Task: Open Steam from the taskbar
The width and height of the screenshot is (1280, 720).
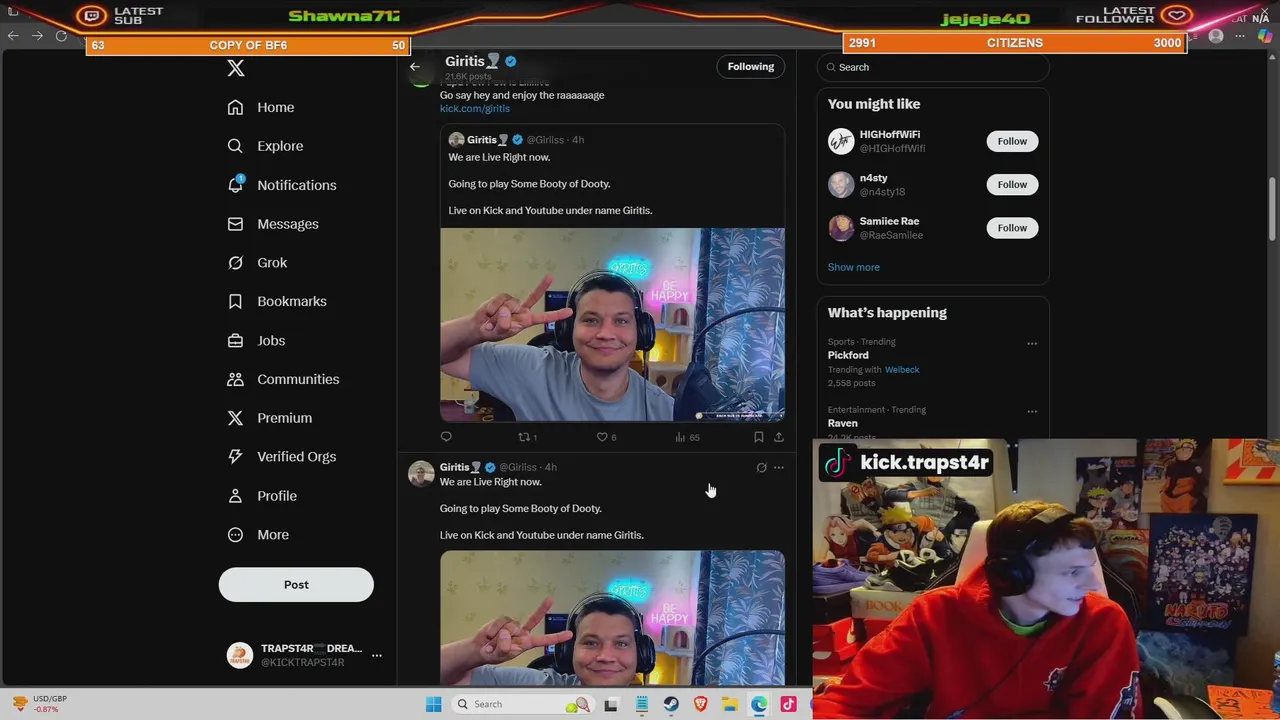Action: 671,704
